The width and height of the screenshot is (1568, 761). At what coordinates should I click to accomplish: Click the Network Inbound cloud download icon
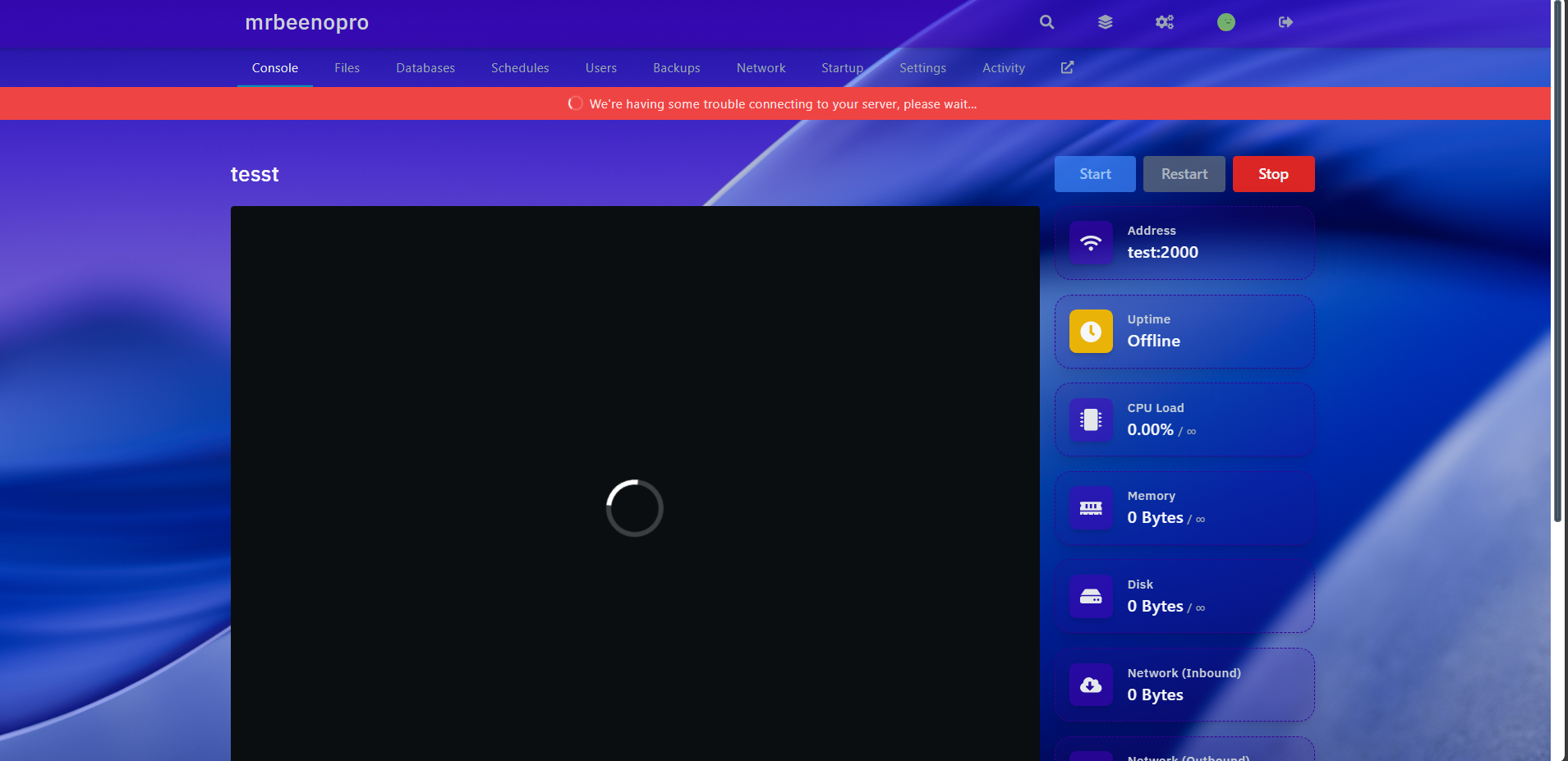1091,685
